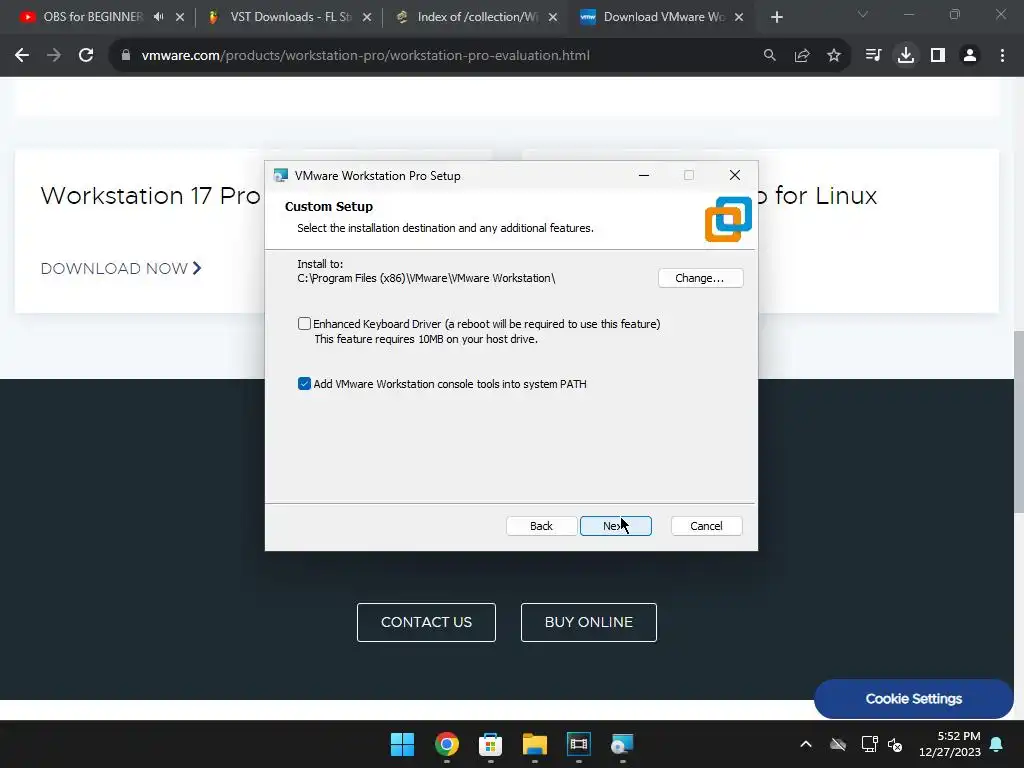This screenshot has height=768, width=1024.
Task: Click the CONTACT US button
Action: 426,622
